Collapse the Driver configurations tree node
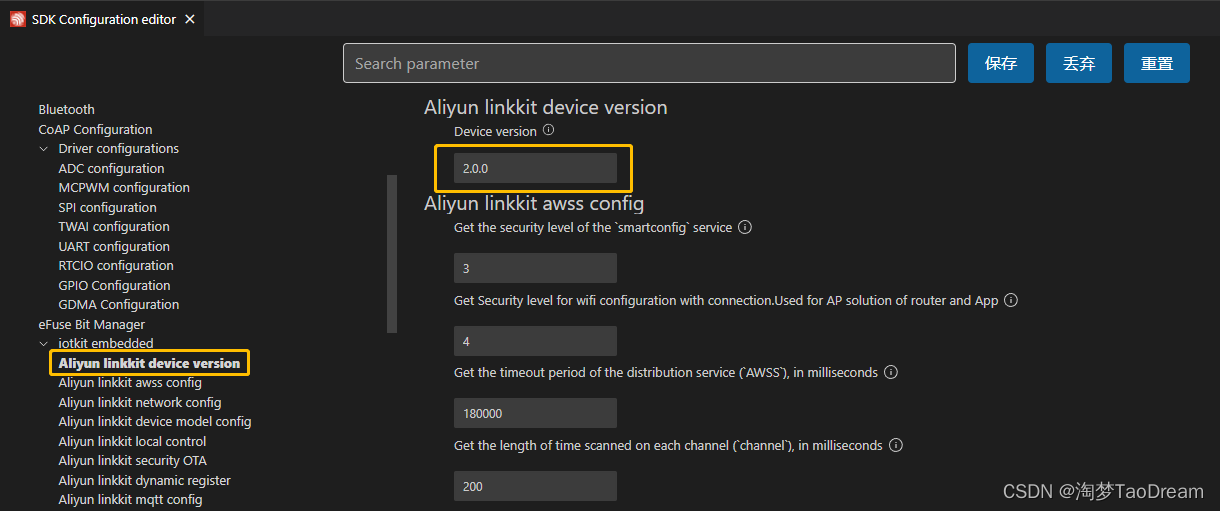This screenshot has height=511, width=1220. (44, 149)
